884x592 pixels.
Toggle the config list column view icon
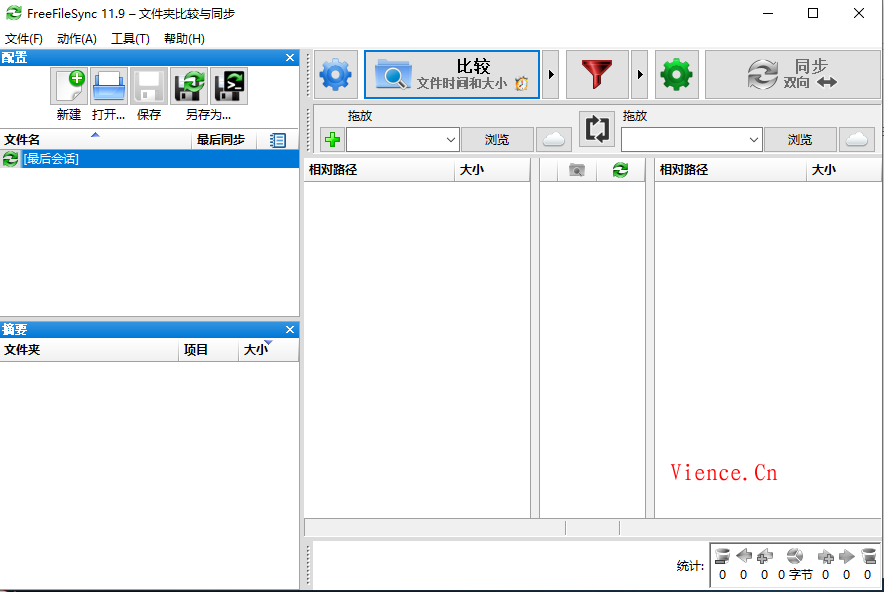(278, 140)
